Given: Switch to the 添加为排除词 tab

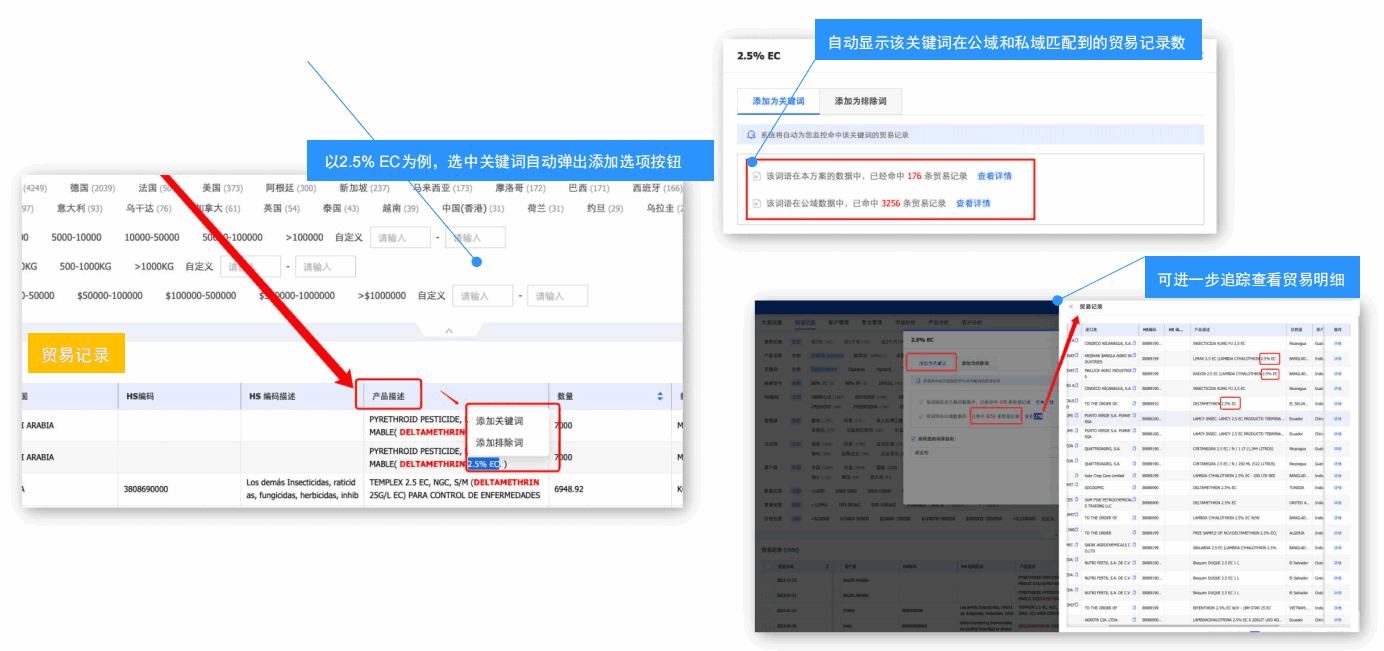Looking at the screenshot, I should 861,102.
